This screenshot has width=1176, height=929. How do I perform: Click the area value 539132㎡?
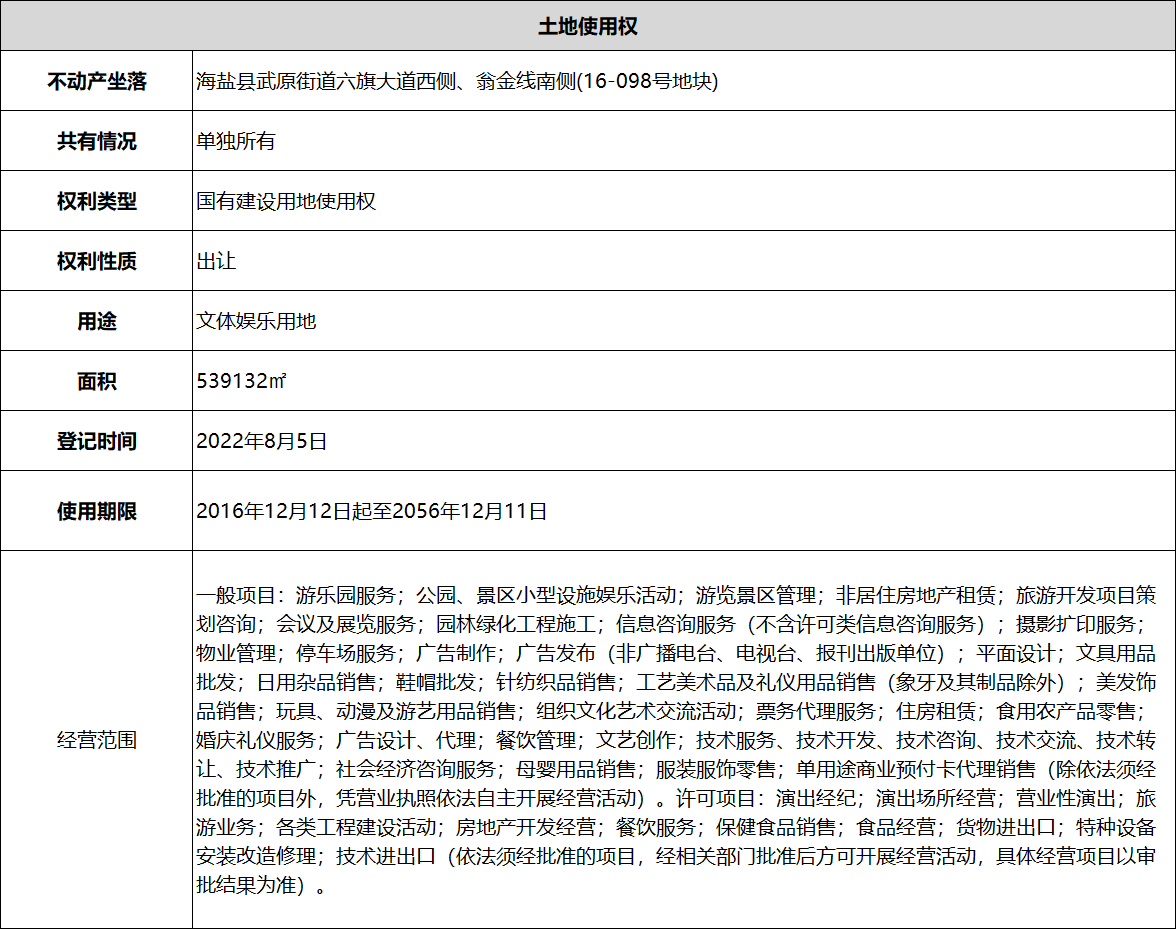pos(242,381)
